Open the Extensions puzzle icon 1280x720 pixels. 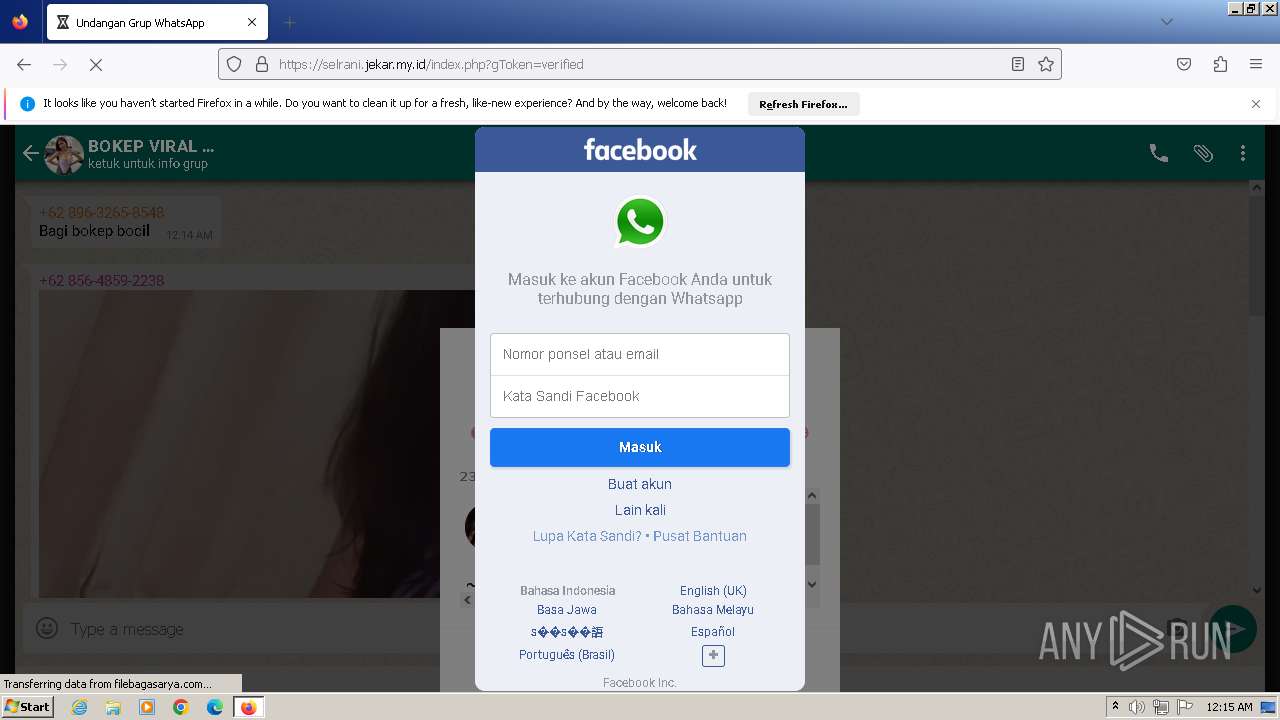(1220, 64)
